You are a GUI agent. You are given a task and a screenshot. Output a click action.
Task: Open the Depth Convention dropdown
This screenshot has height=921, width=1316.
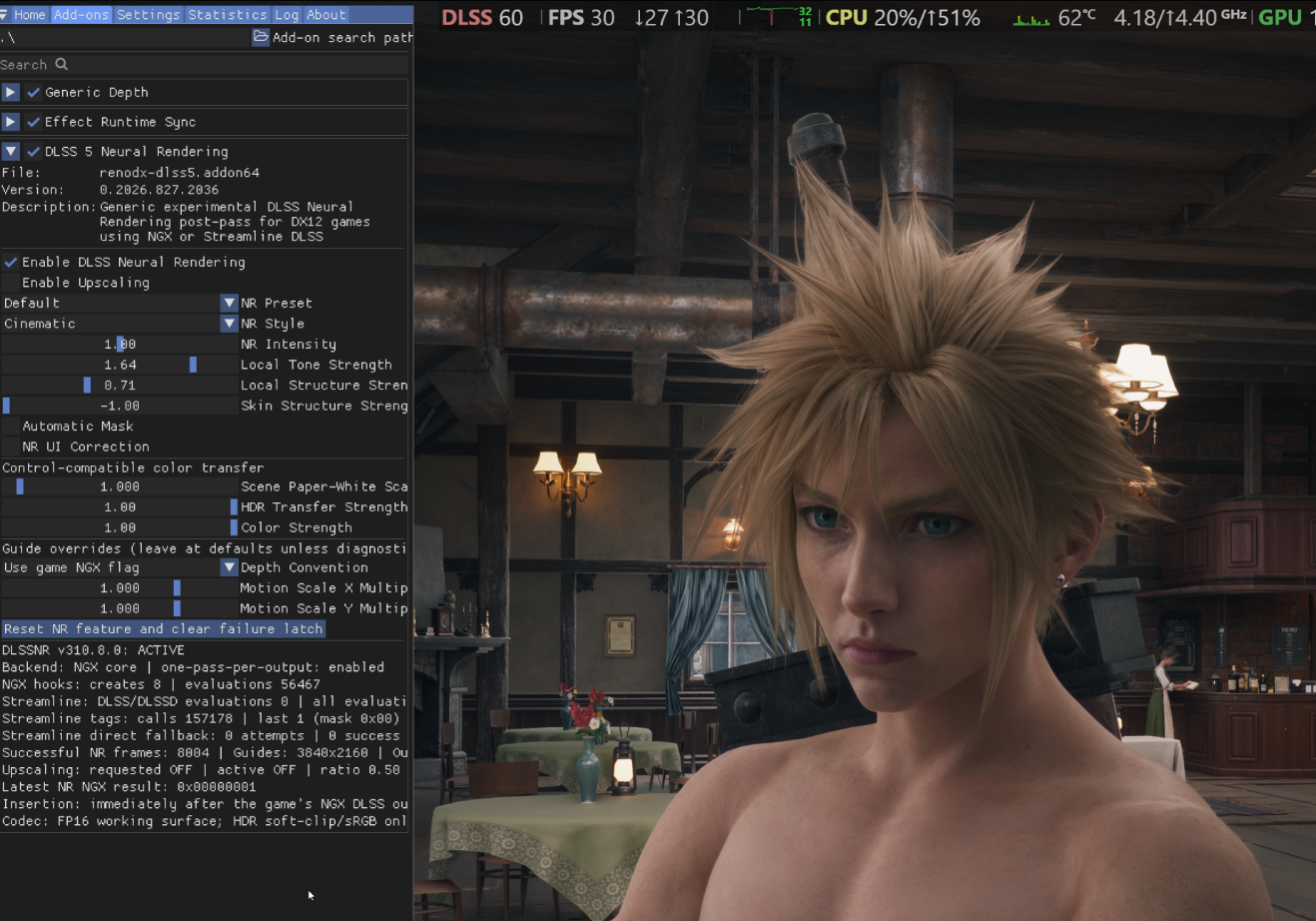120,567
